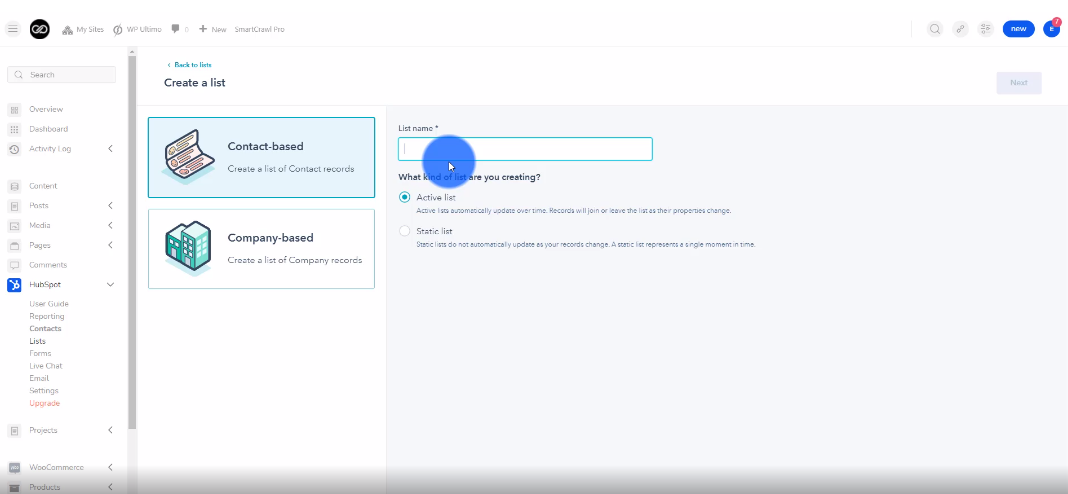Screen dimensions: 1068x494
Task: Expand the Posts submenu chevron
Action: 110,206
